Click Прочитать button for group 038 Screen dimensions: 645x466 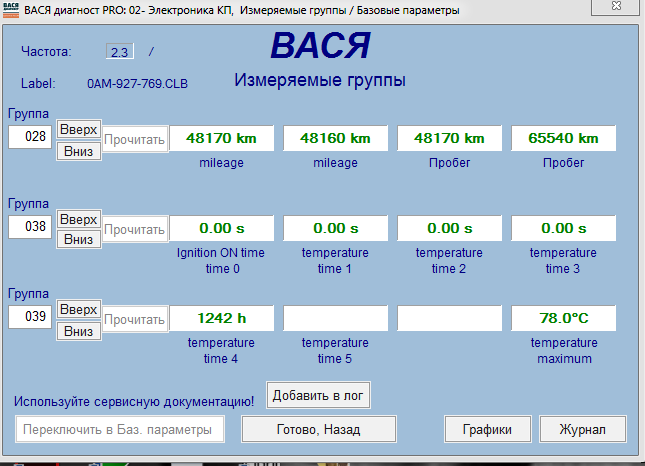135,229
